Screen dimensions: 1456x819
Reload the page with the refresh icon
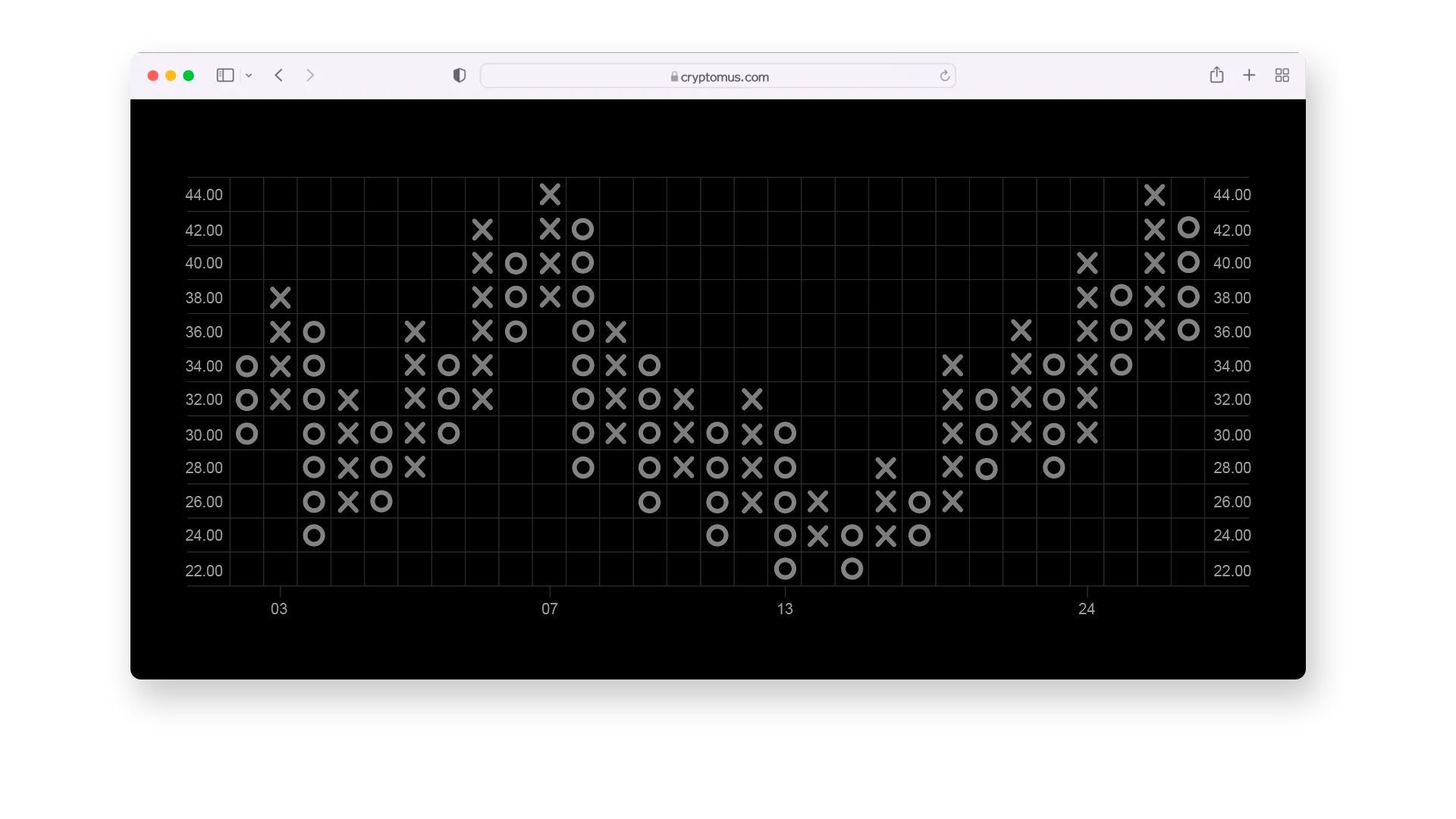pos(944,76)
